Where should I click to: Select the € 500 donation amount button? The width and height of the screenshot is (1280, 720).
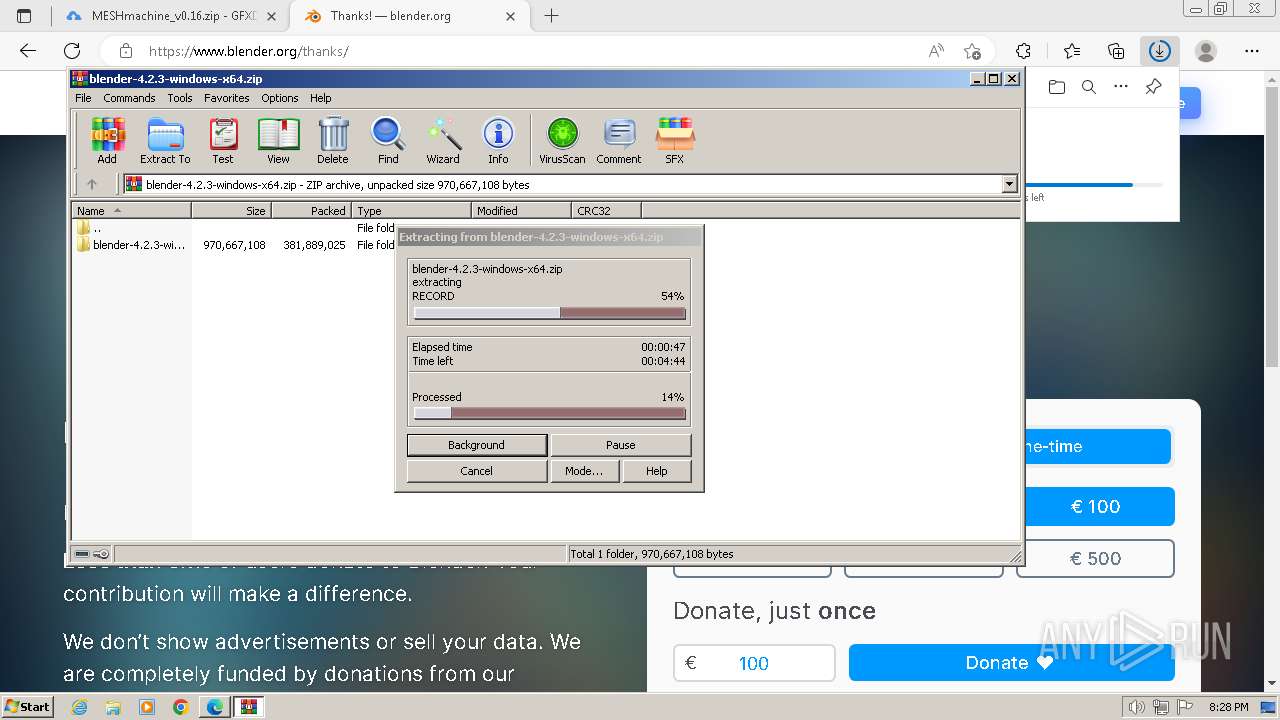pyautogui.click(x=1096, y=559)
